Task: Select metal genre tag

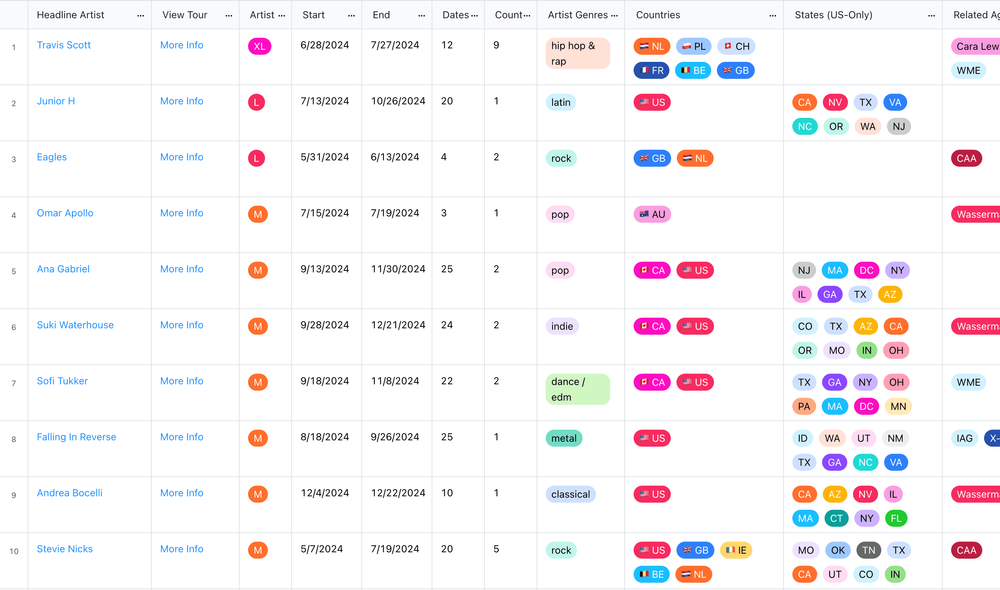Action: tap(564, 438)
